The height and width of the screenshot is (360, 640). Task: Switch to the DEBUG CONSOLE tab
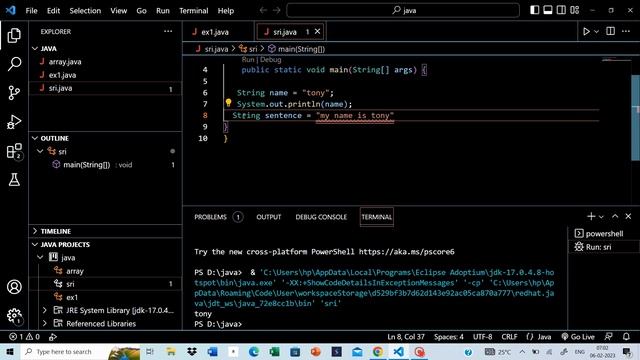click(x=321, y=217)
